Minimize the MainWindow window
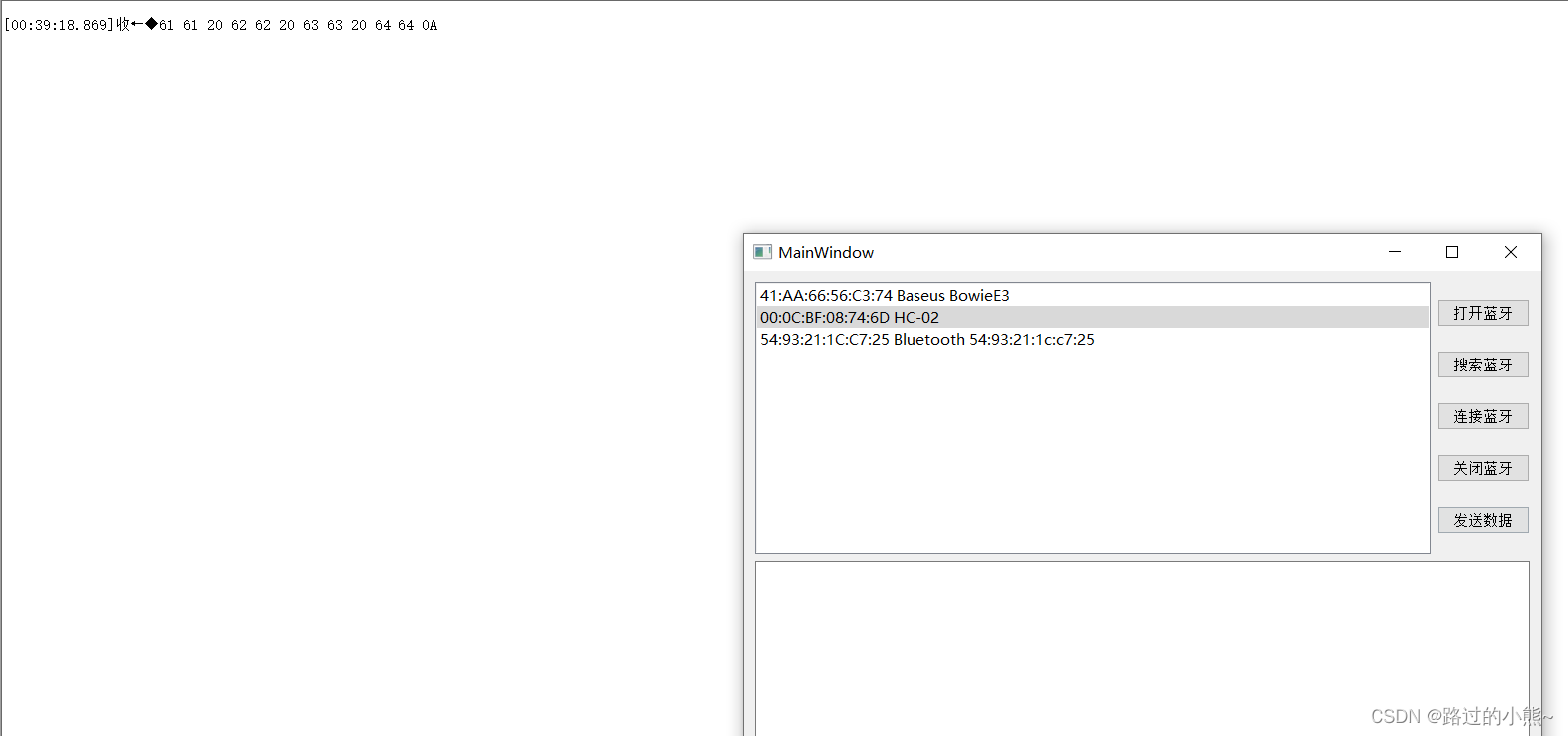This screenshot has height=736, width=1568. [1395, 252]
